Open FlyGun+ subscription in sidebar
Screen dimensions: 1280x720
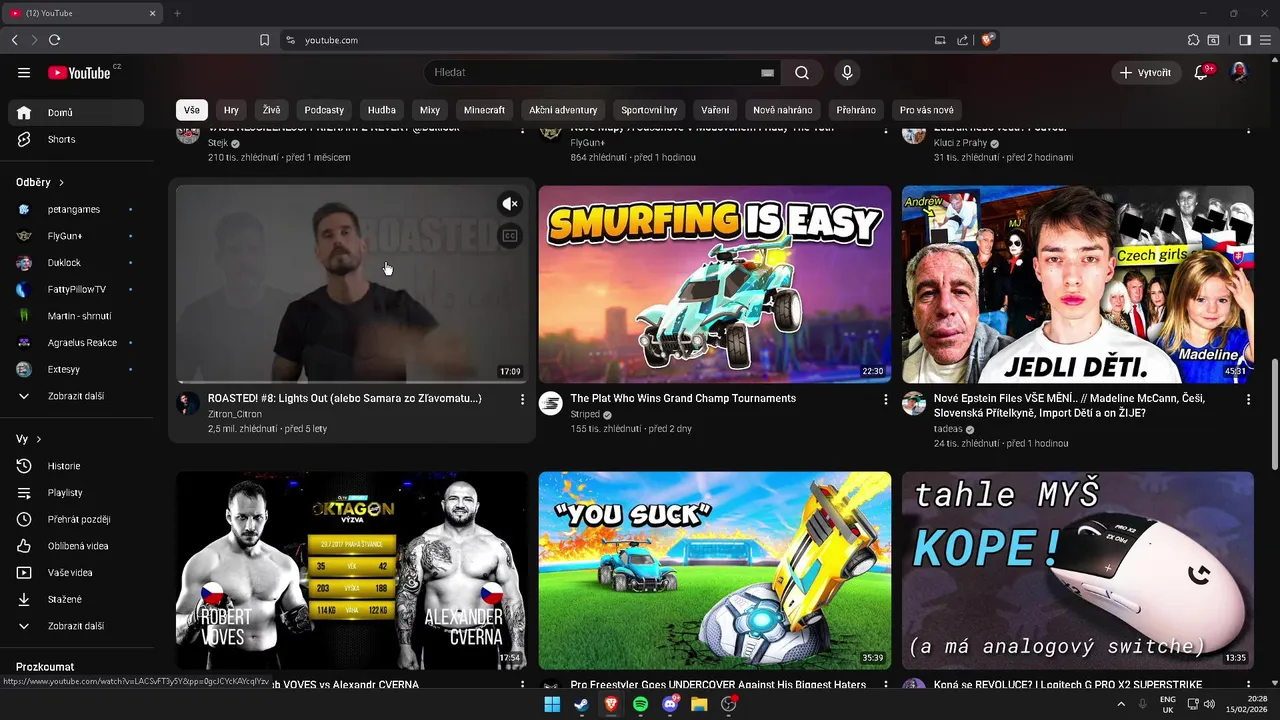pyautogui.click(x=76, y=236)
